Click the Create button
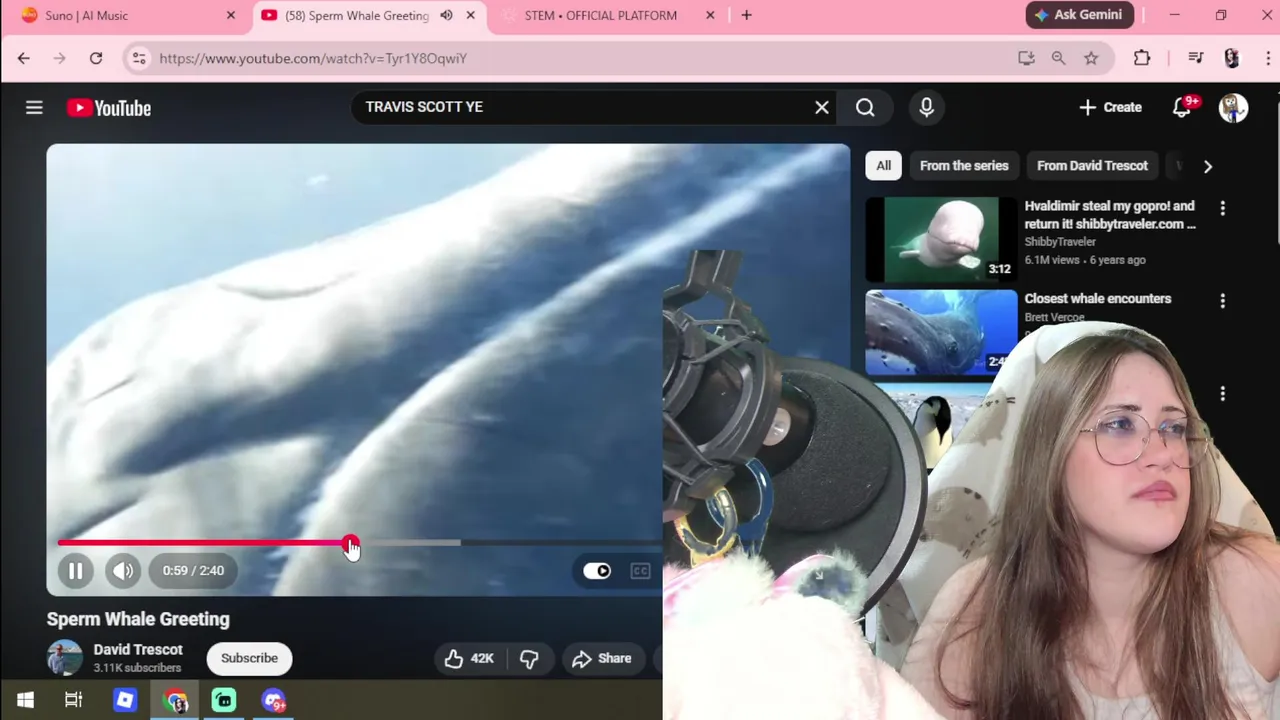This screenshot has height=720, width=1280. point(1110,107)
